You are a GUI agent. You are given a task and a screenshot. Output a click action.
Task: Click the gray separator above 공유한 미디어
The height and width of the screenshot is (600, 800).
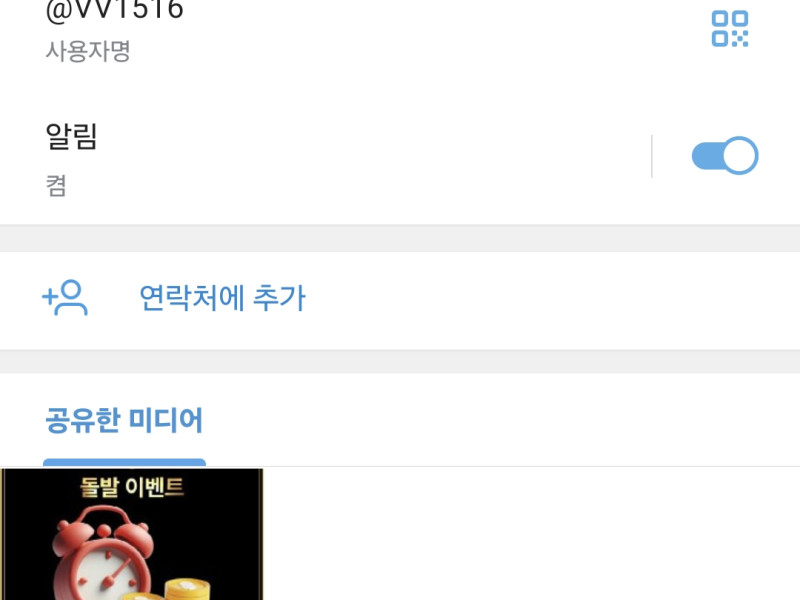pos(400,362)
